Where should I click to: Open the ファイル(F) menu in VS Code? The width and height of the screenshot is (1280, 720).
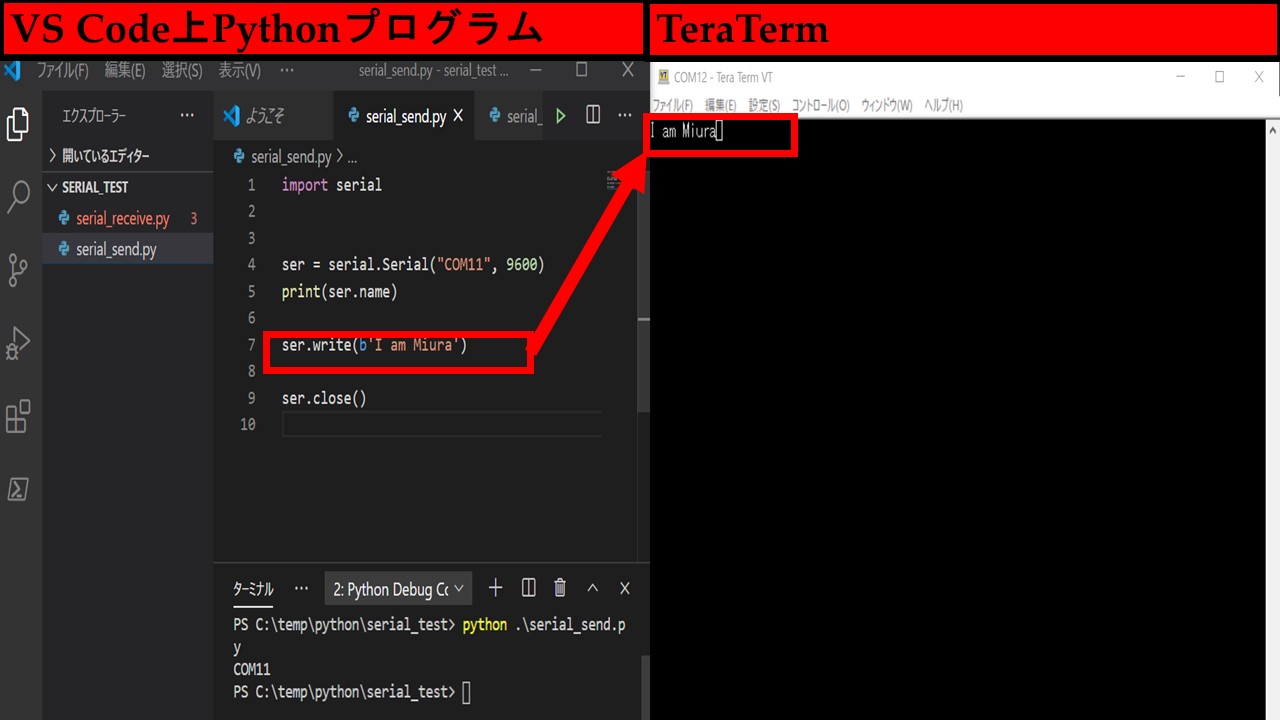pos(63,71)
